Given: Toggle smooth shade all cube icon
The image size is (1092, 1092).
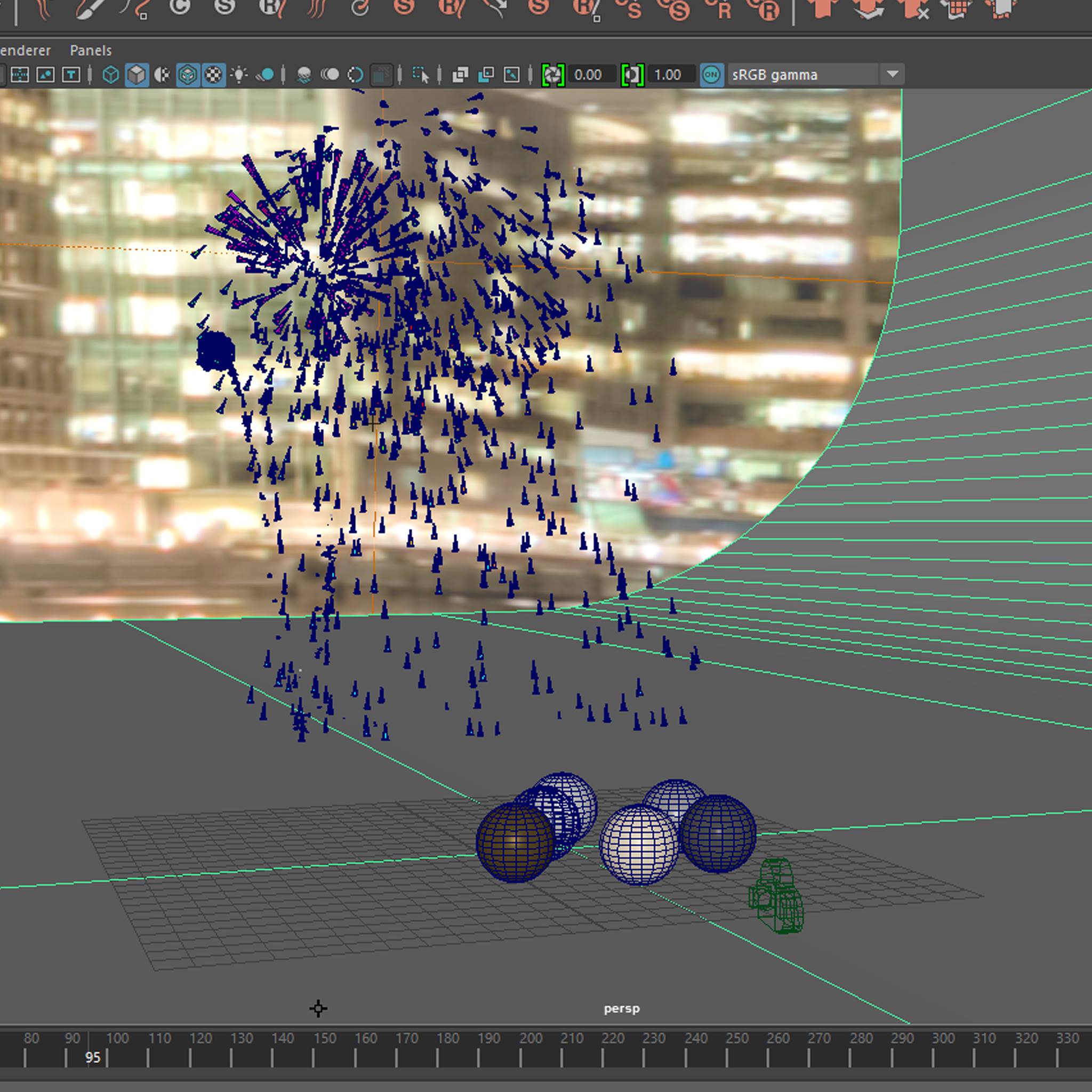Looking at the screenshot, I should tap(136, 75).
